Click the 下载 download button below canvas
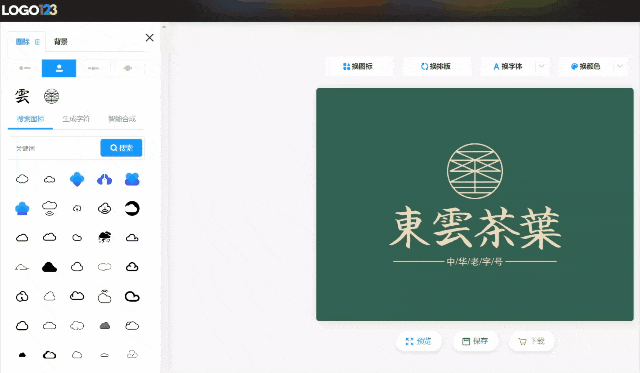Image resolution: width=640 pixels, height=373 pixels. pos(531,341)
